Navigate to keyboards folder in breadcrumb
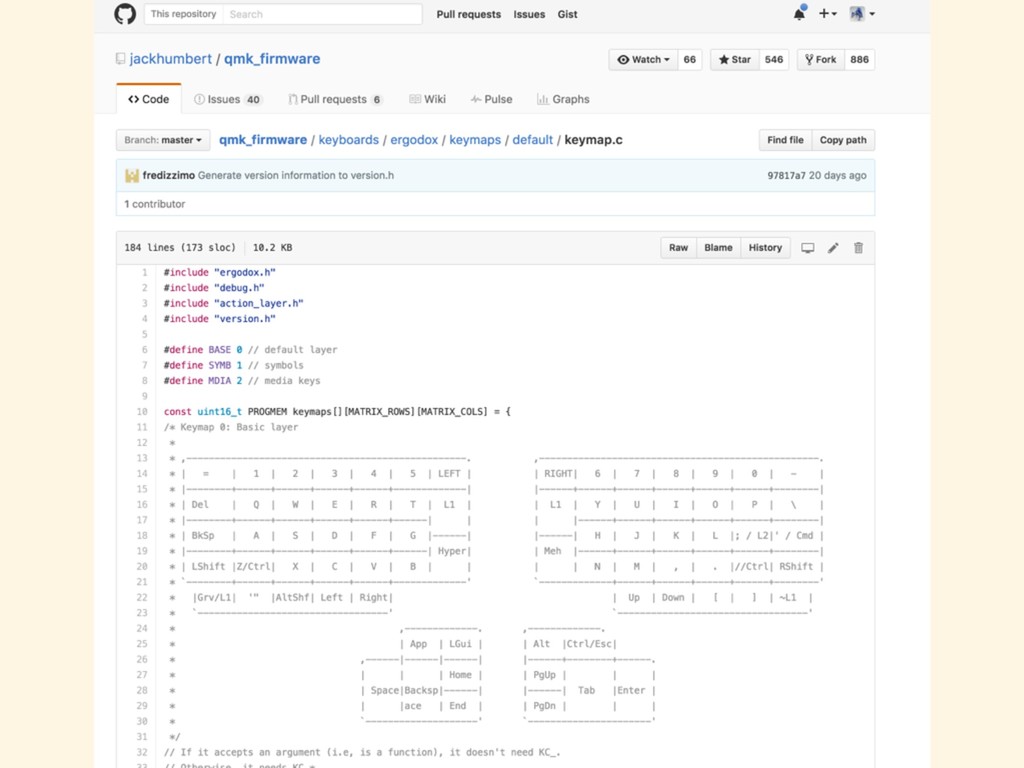Screen dimensions: 1024x768 coord(349,140)
